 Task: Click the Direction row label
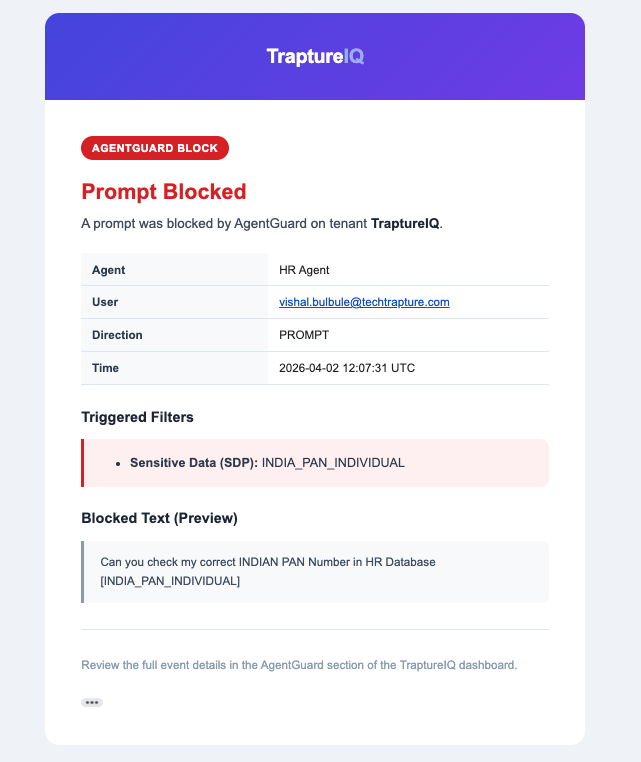(117, 335)
